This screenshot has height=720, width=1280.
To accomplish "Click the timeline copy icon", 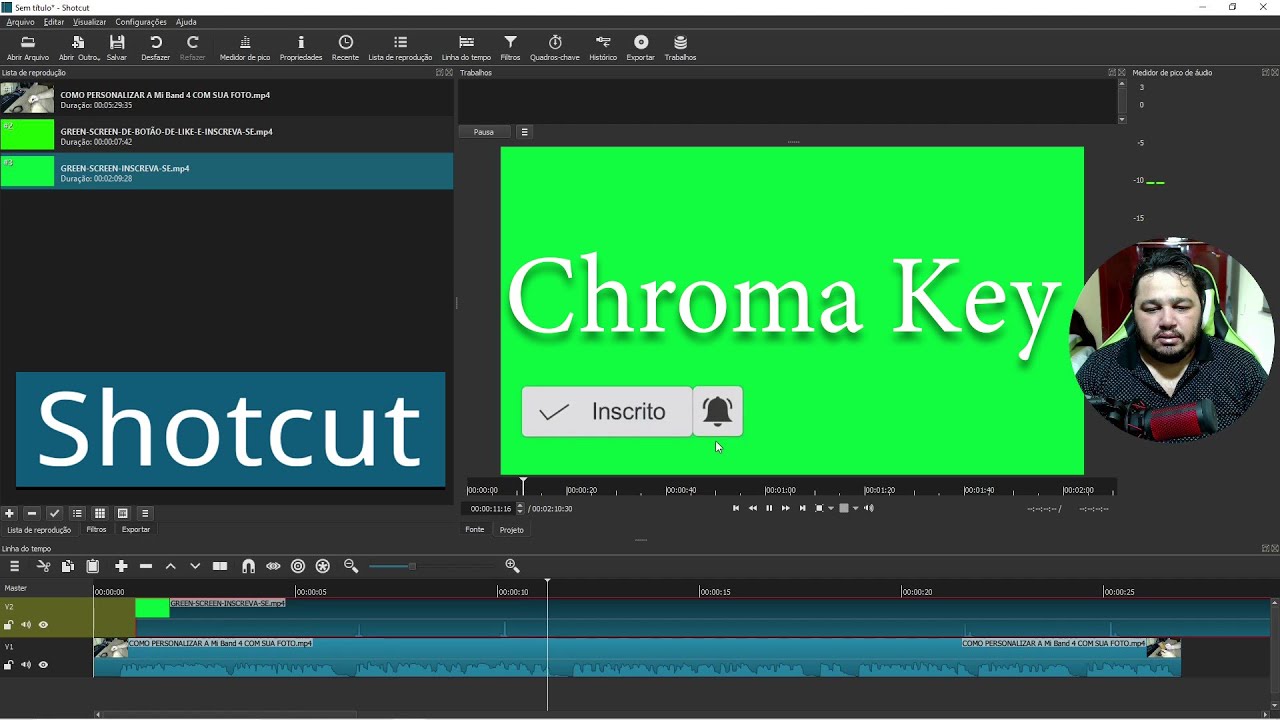I will [68, 566].
